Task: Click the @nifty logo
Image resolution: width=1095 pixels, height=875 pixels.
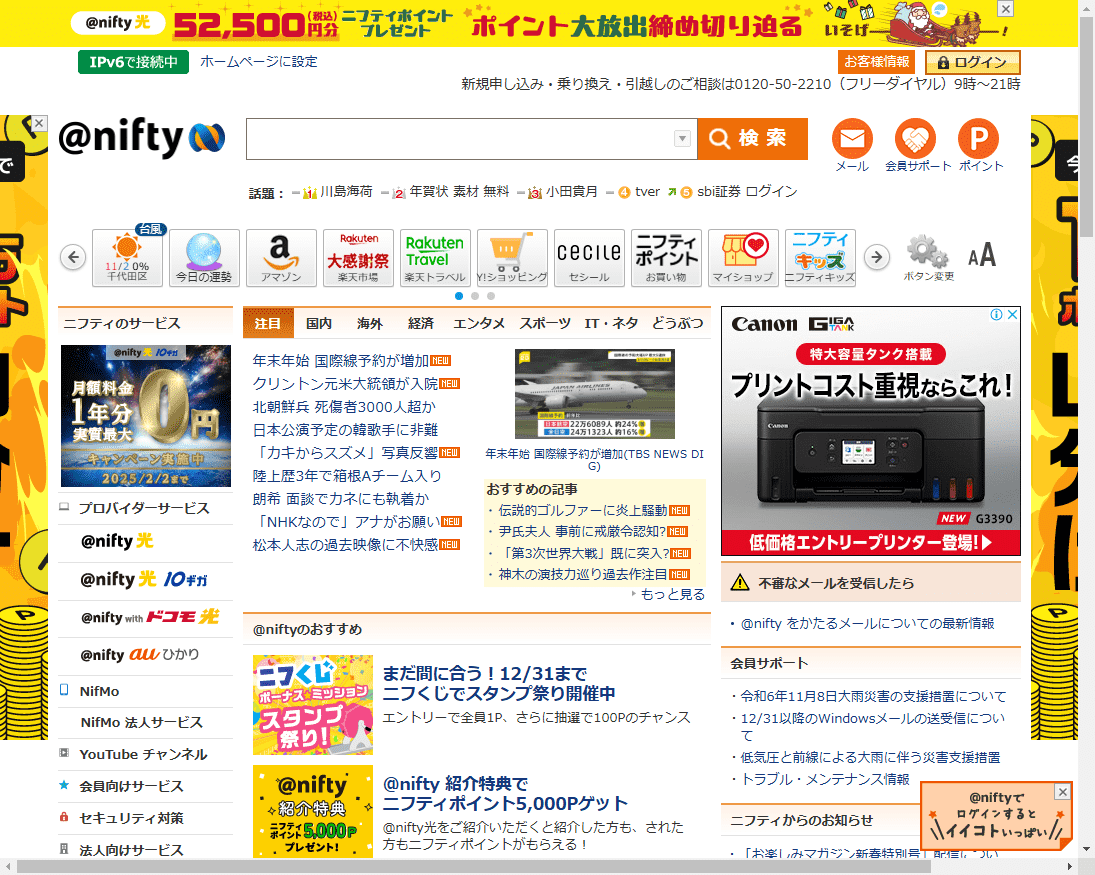Action: (142, 138)
